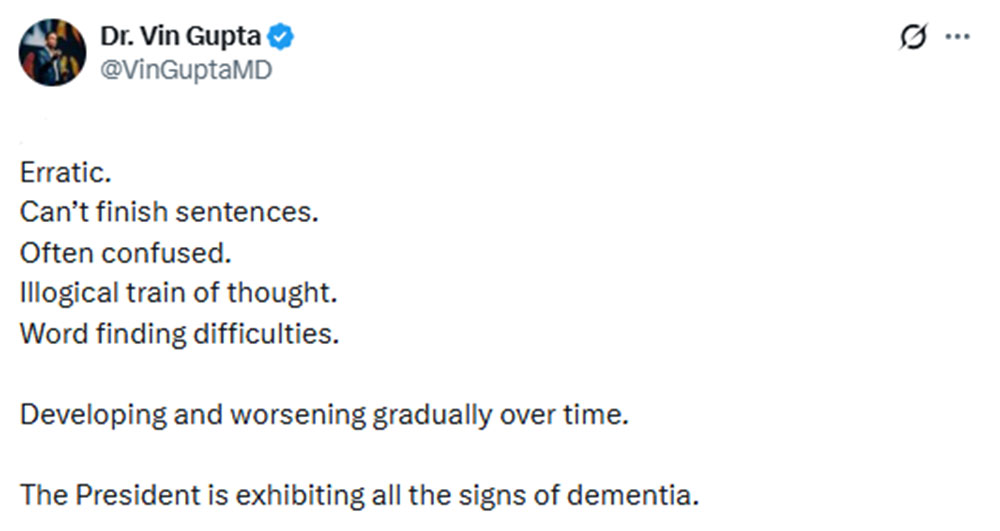This screenshot has height=531, width=1000.
Task: Open Dr. Vin Gupta's profile picture
Action: tap(53, 52)
